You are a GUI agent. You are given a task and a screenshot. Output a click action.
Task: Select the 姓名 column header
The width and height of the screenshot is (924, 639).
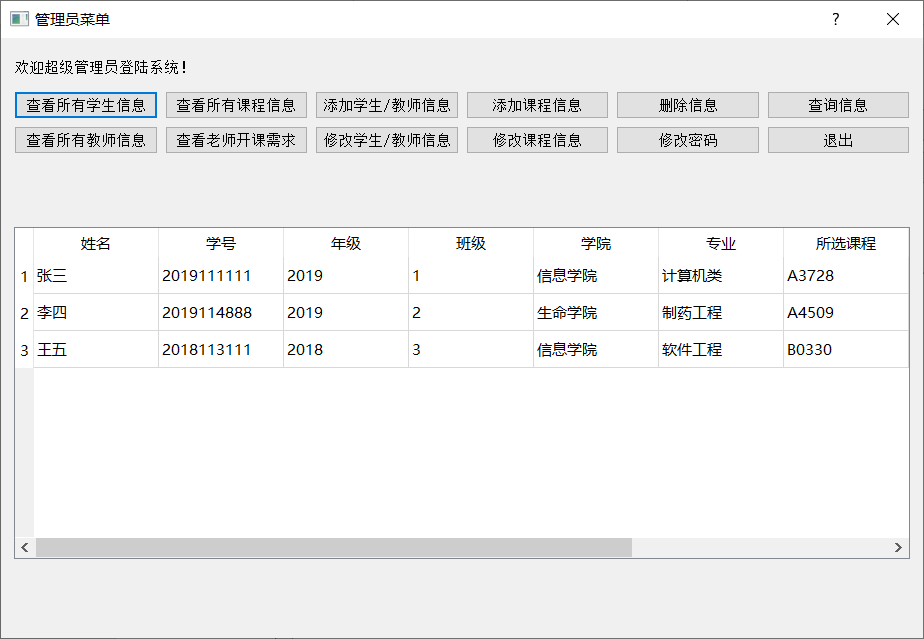[x=96, y=243]
